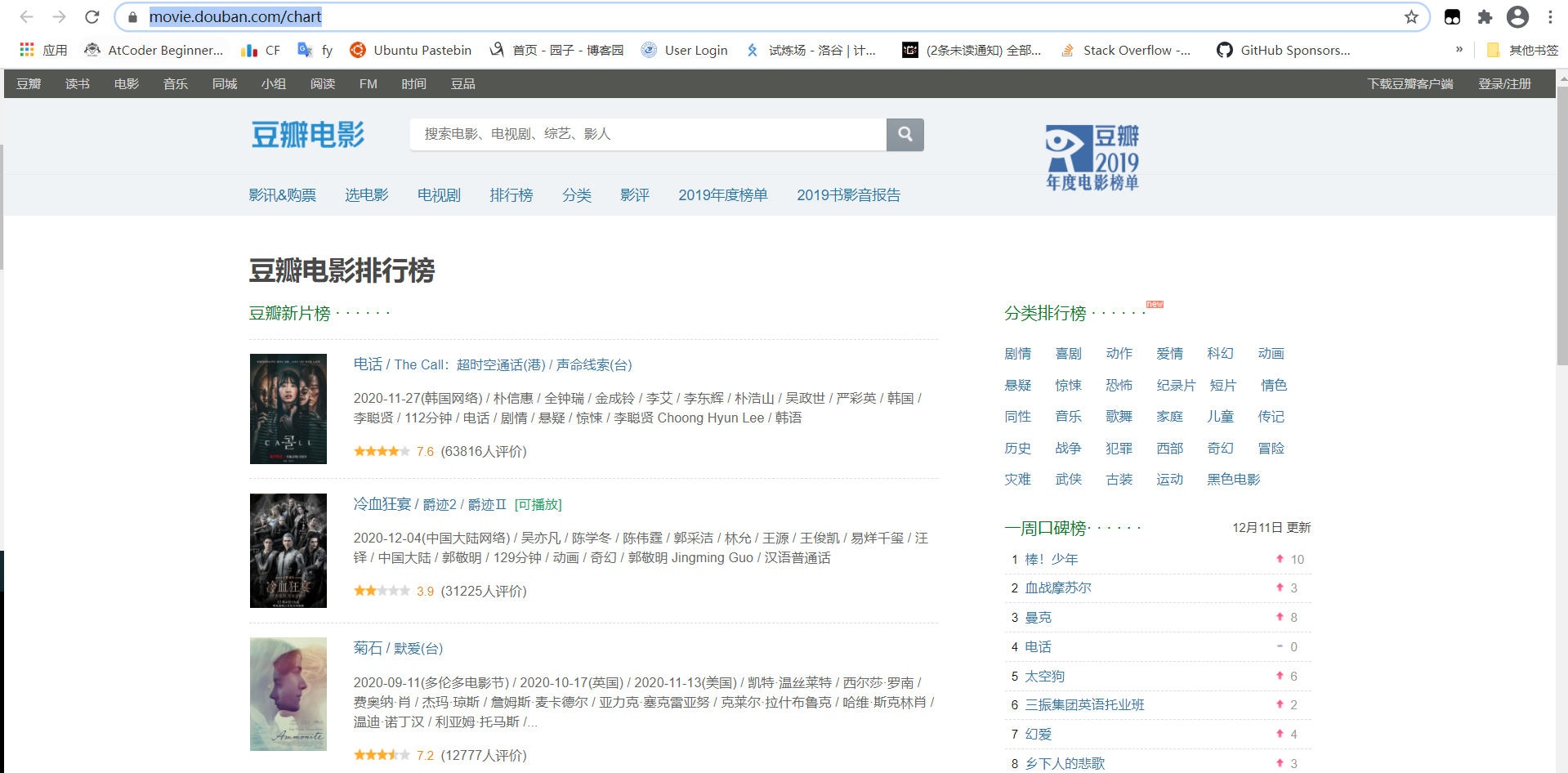Viewport: 1568px width, 773px height.
Task: Open the 纪录片 category ranking
Action: [x=1176, y=385]
